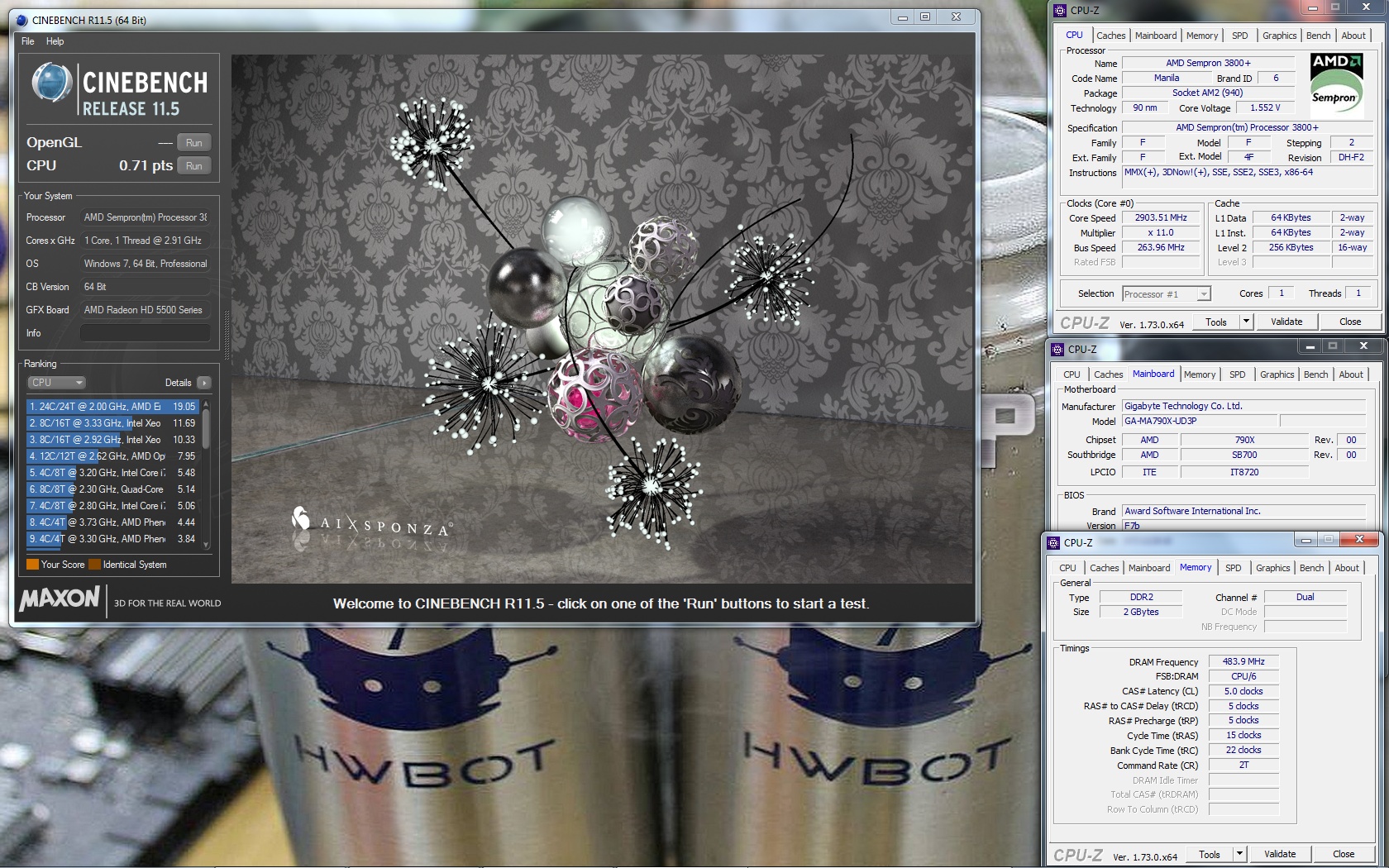Screen dimensions: 1389x868
Task: Switch to Memory tab in middle CPU-Z window
Action: click(1200, 374)
